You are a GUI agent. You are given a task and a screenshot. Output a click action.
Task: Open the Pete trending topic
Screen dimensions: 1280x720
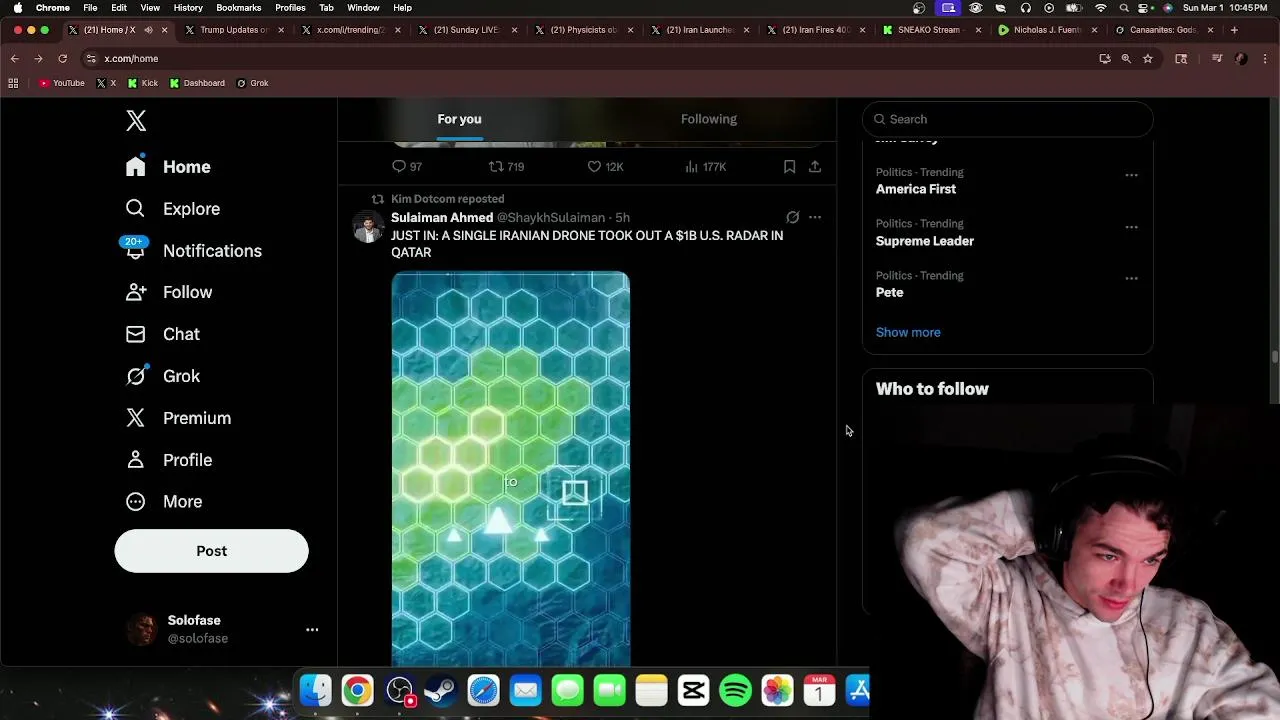point(889,293)
